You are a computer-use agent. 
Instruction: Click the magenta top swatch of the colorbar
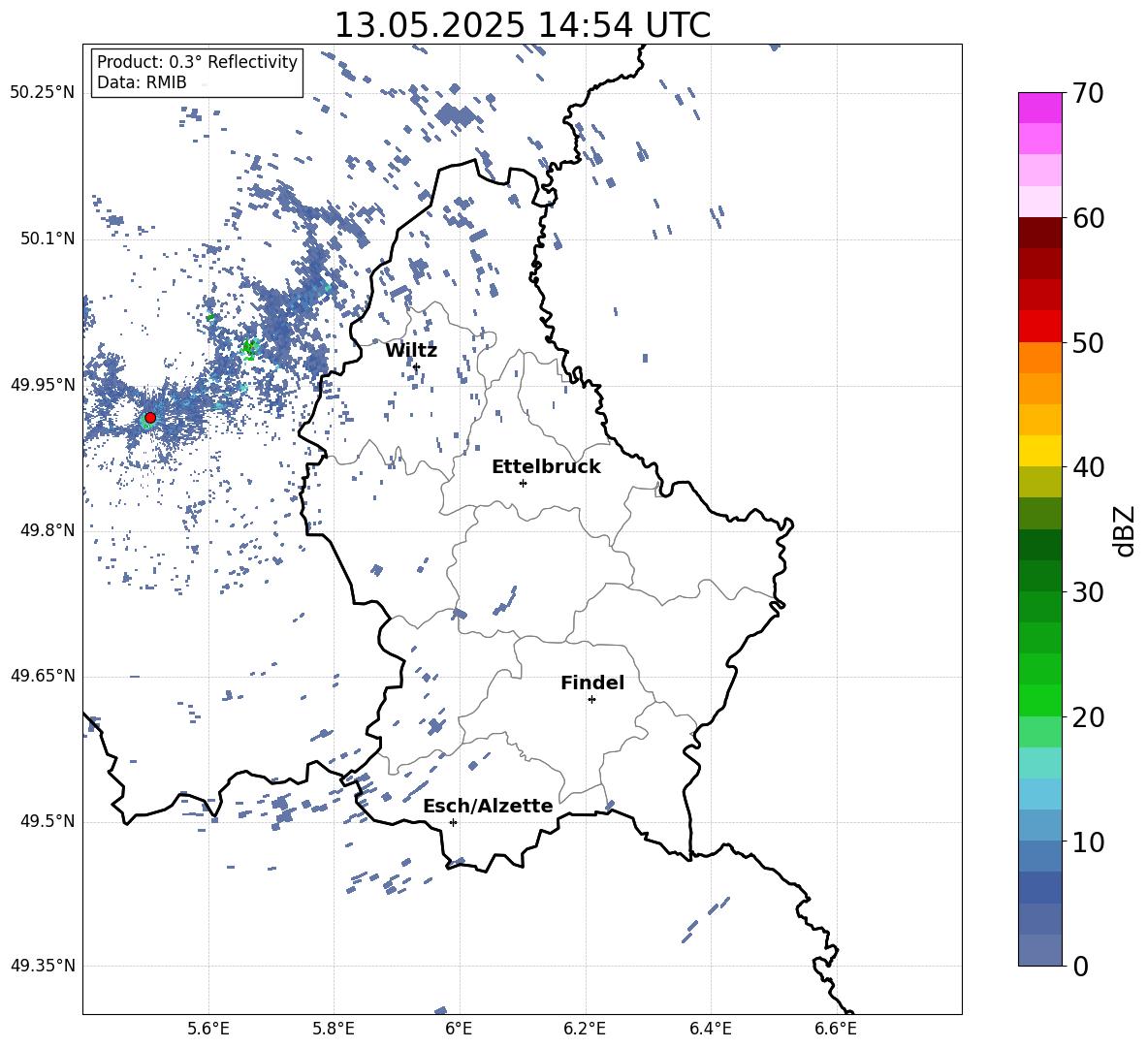(1039, 108)
